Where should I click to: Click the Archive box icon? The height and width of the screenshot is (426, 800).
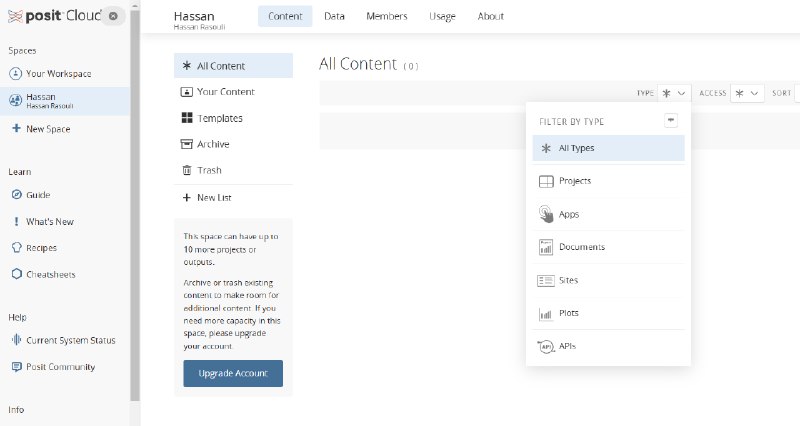[187, 144]
